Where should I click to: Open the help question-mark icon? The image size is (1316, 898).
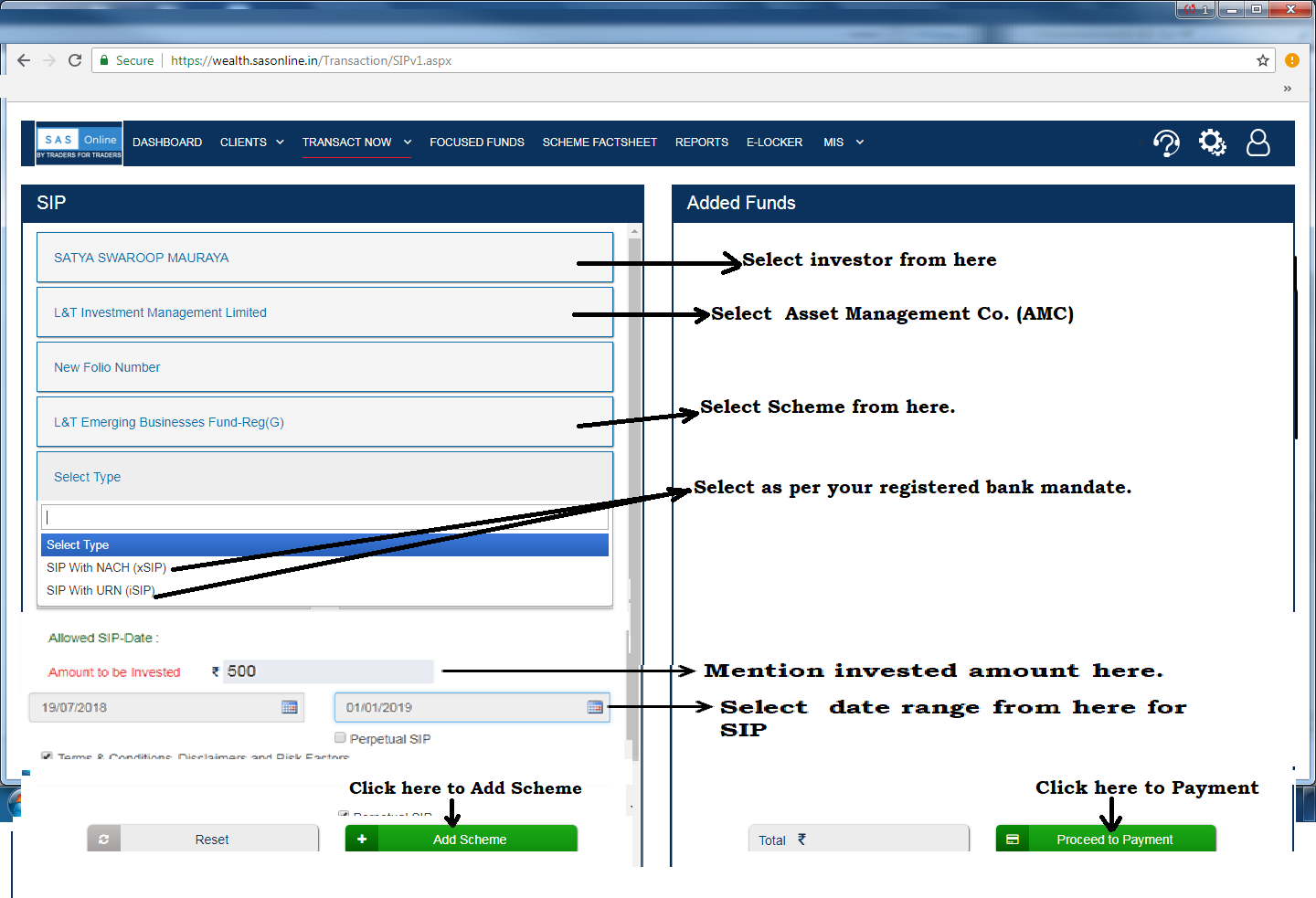click(1166, 143)
